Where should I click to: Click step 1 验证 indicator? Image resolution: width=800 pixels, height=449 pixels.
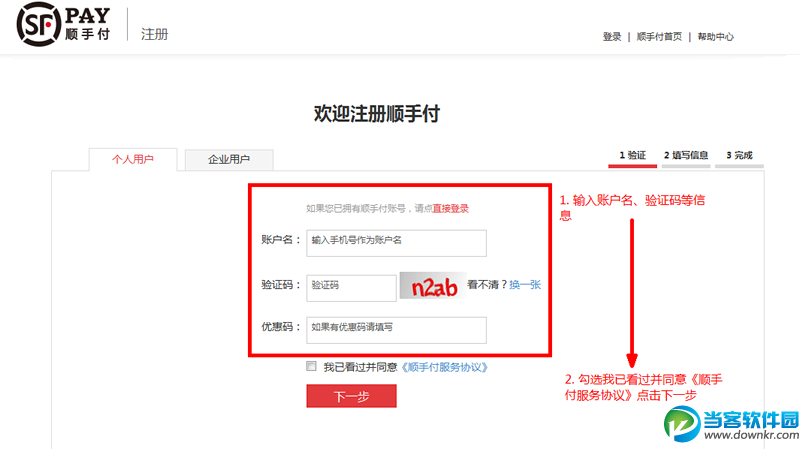point(632,156)
